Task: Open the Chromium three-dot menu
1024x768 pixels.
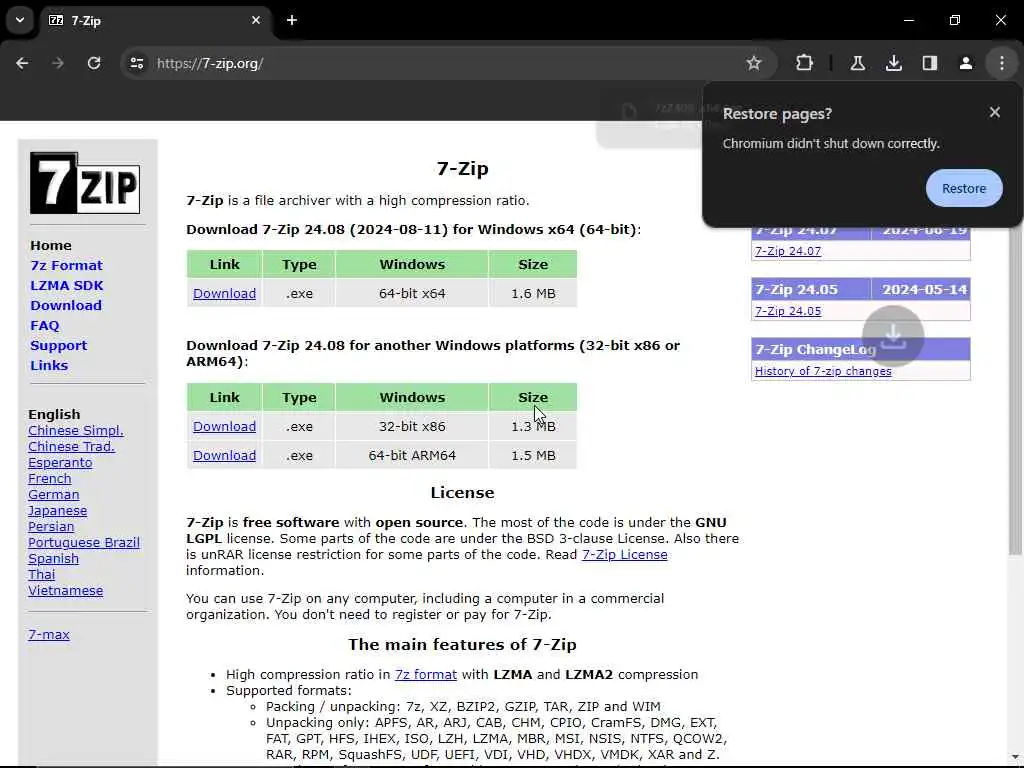Action: click(1002, 63)
